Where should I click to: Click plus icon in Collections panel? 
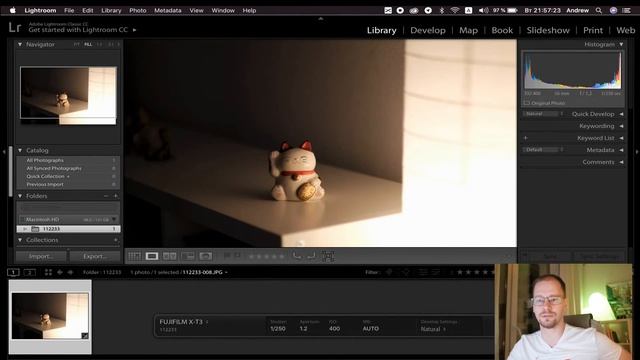click(x=116, y=240)
